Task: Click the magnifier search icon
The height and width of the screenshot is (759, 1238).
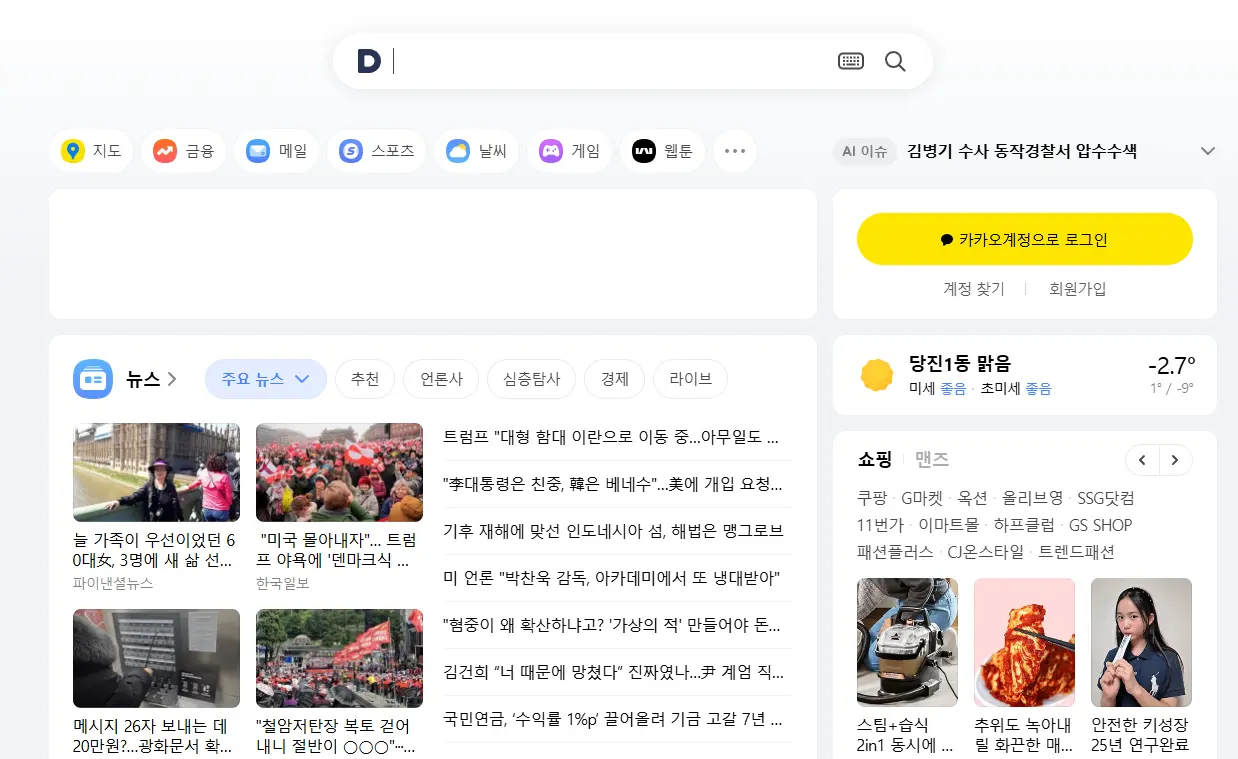Action: point(895,61)
